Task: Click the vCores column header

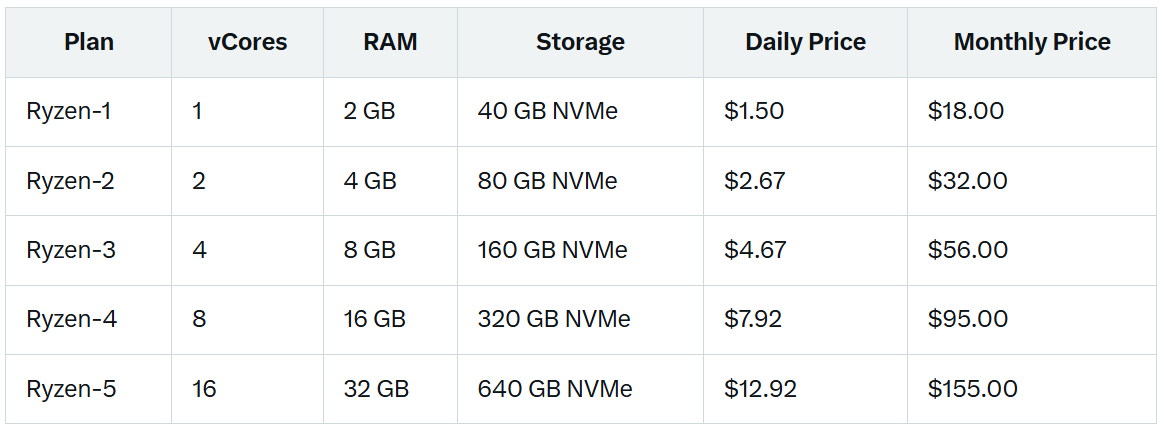Action: [247, 42]
